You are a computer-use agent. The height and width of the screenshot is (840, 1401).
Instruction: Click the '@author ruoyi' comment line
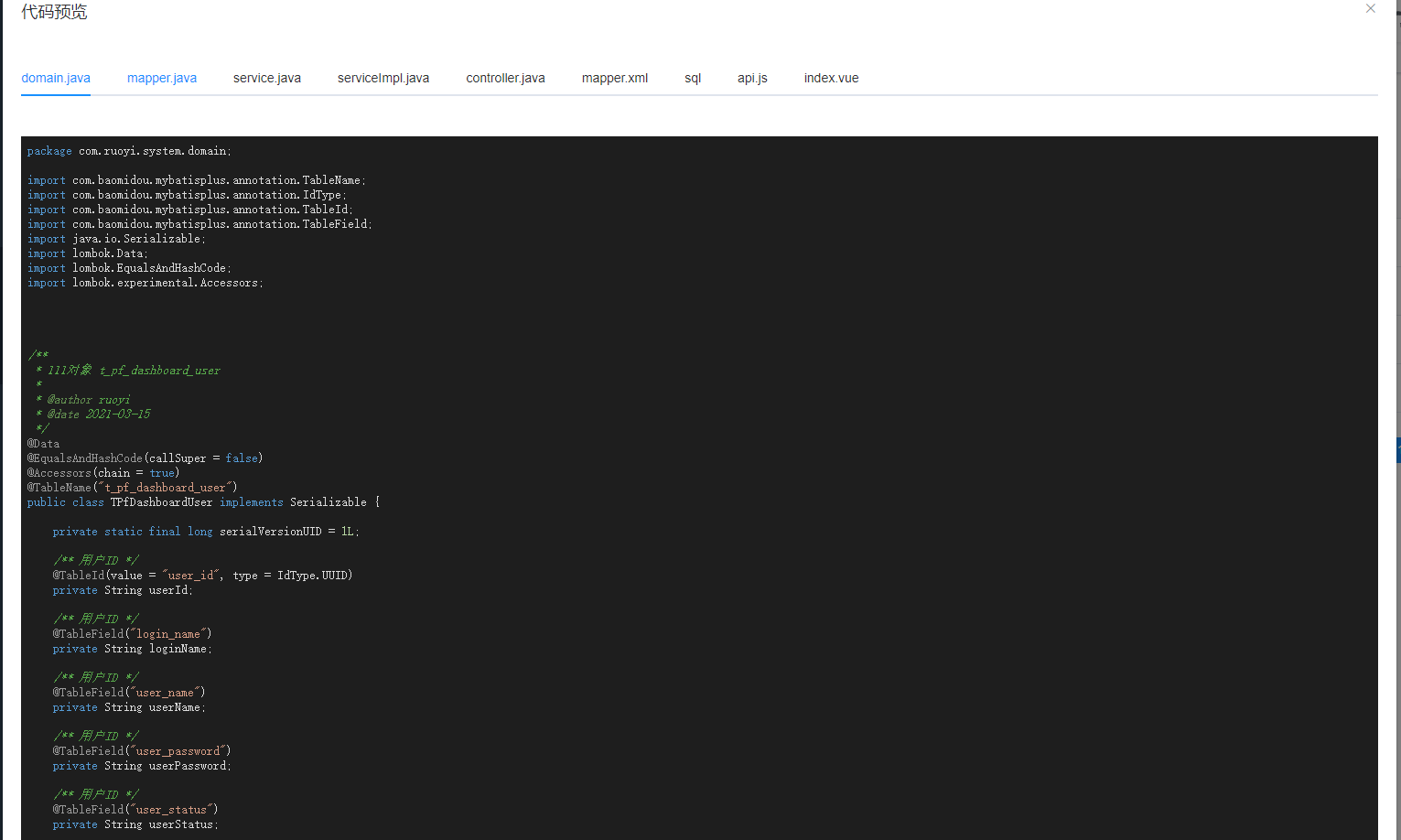click(x=82, y=400)
